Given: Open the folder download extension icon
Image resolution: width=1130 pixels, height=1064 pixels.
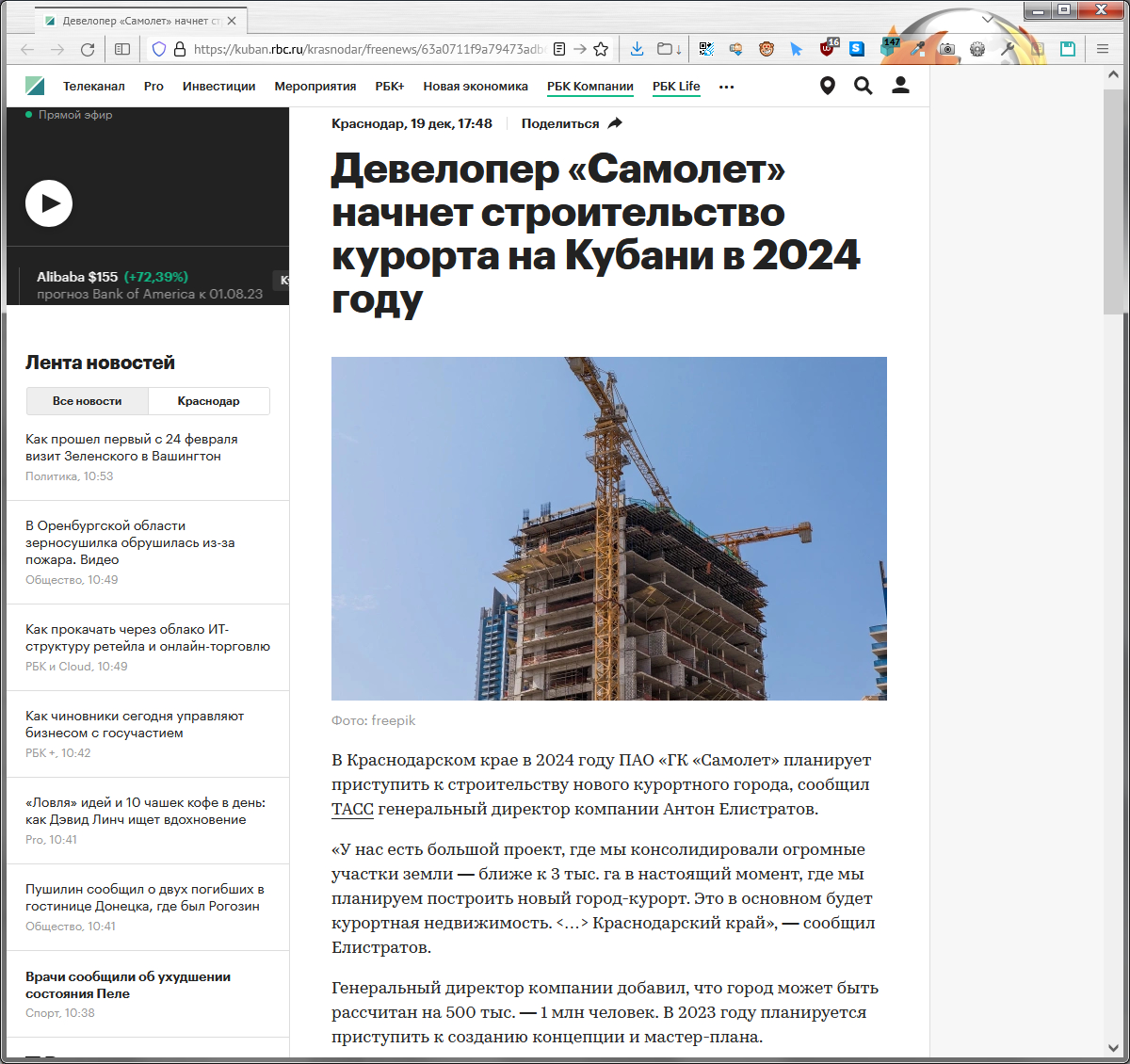Looking at the screenshot, I should pyautogui.click(x=670, y=49).
